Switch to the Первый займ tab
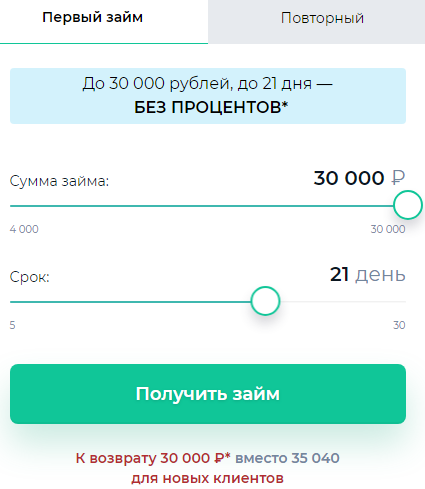Viewport: 425px width, 489px height. point(104,22)
